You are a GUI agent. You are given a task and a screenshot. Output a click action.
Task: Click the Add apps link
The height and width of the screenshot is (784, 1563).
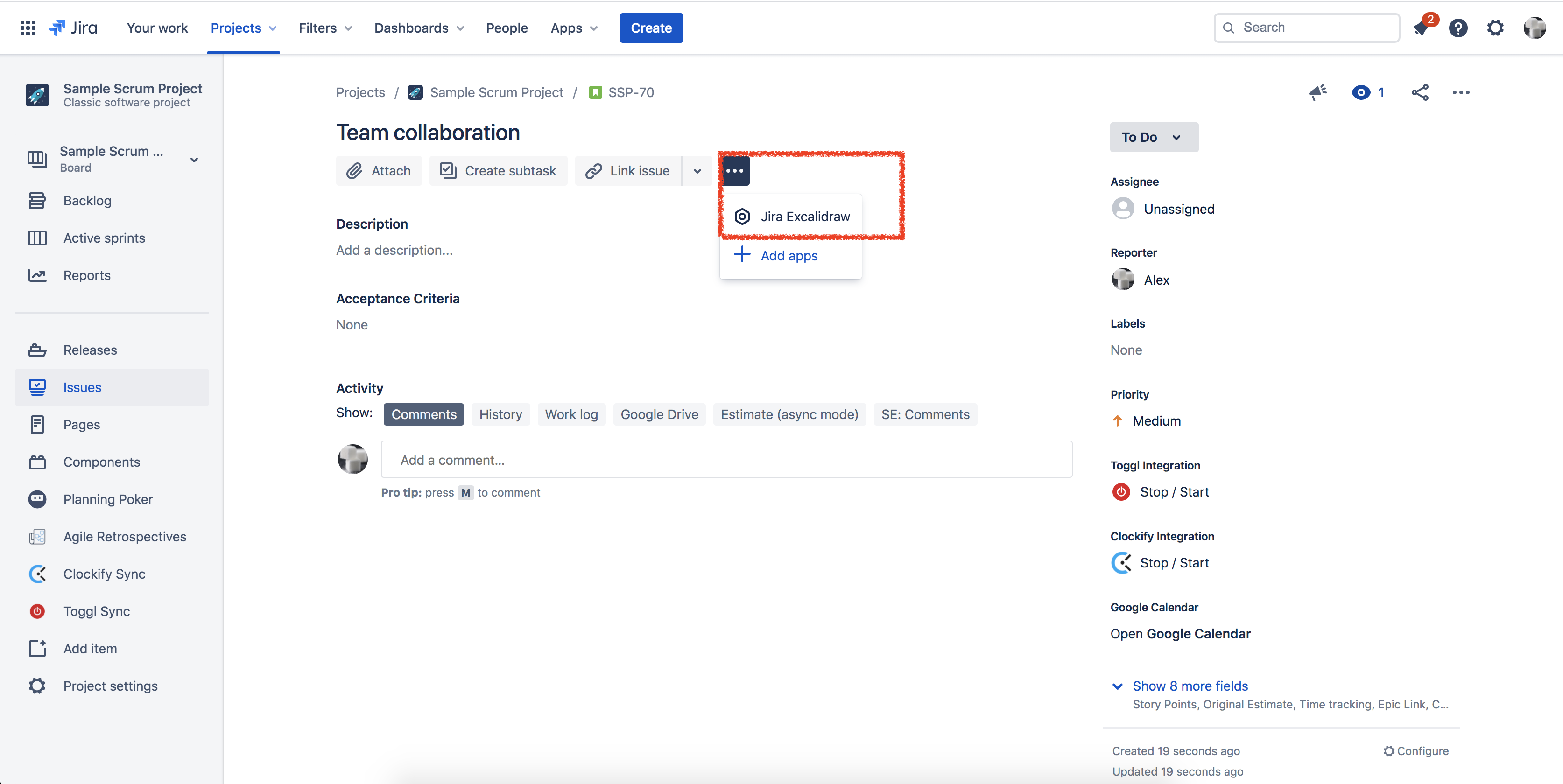788,256
